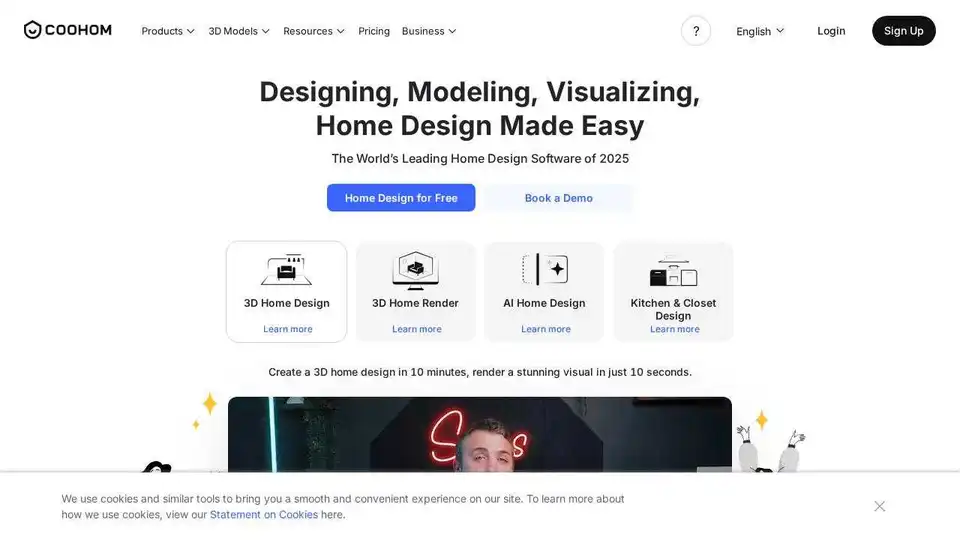Open the Statement on Cookies link
This screenshot has height=540, width=960.
(x=264, y=515)
